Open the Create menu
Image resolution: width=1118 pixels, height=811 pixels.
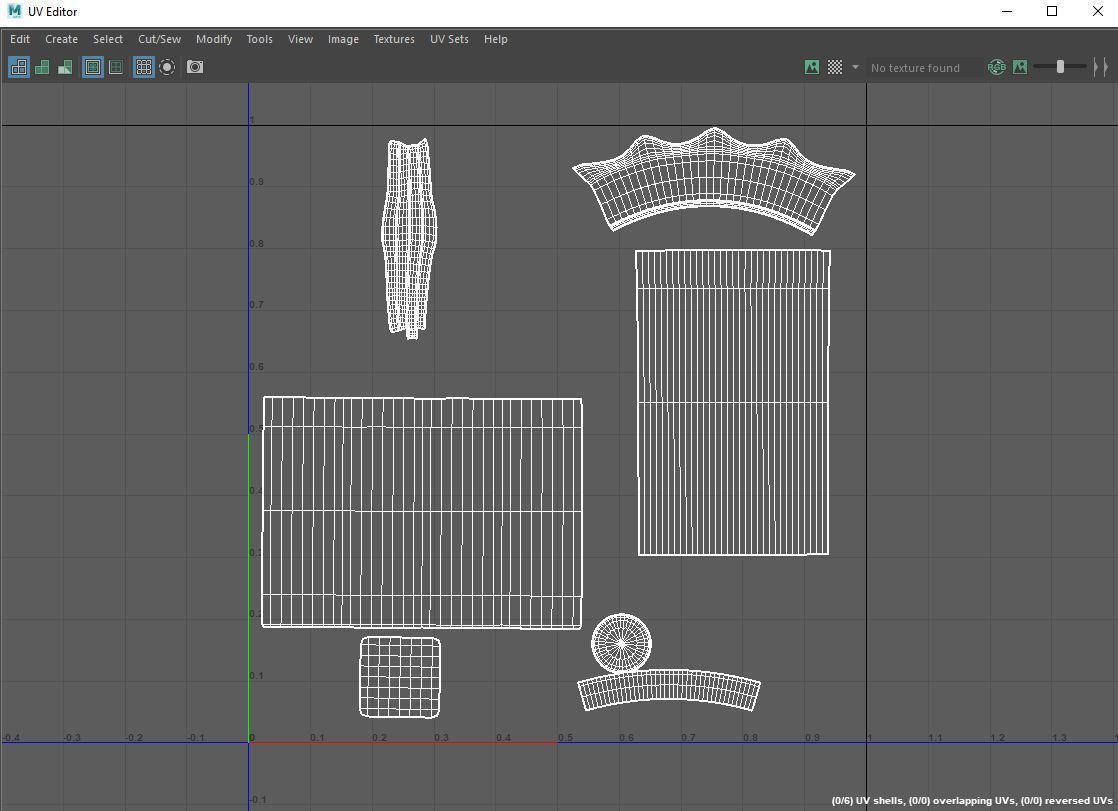pos(61,39)
